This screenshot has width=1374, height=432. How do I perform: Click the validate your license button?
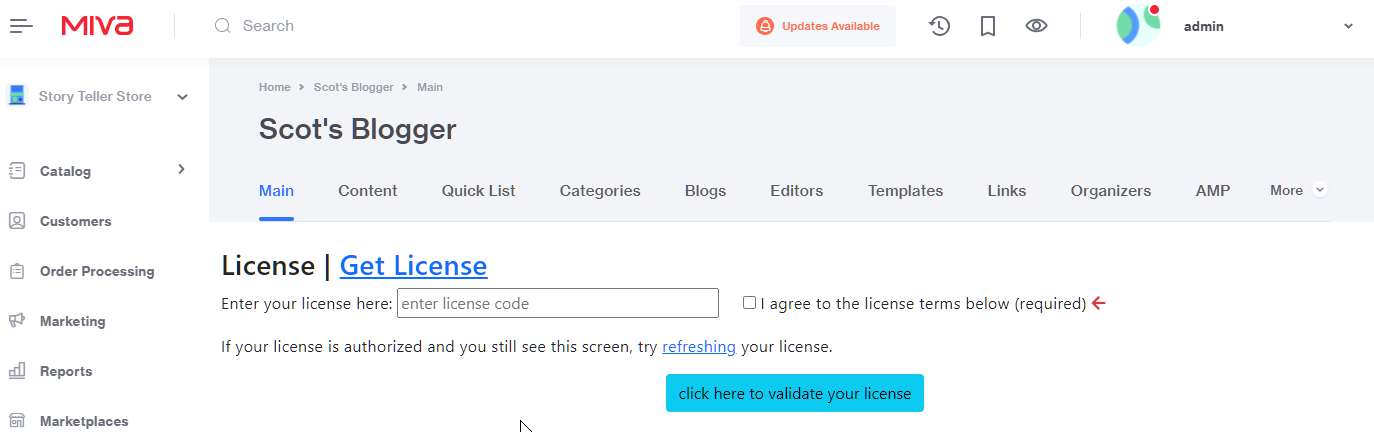tap(795, 393)
